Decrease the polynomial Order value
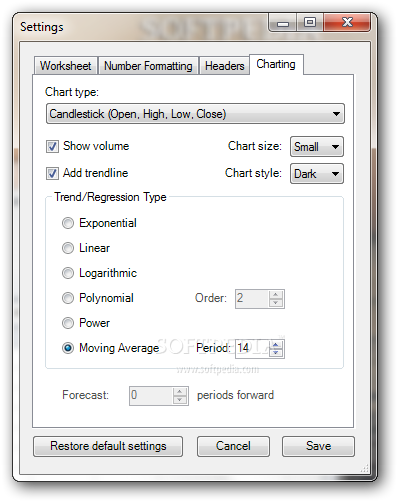Image resolution: width=398 pixels, height=502 pixels. 276,303
